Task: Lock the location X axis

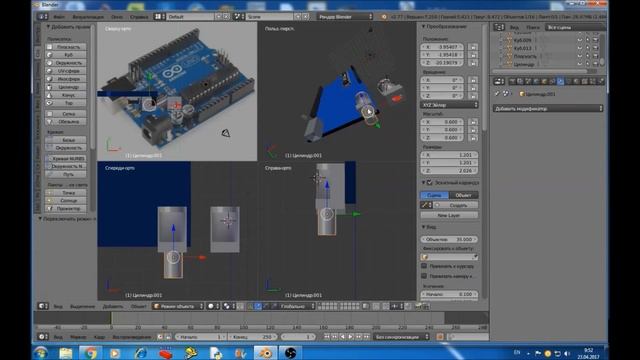Action: (473, 47)
